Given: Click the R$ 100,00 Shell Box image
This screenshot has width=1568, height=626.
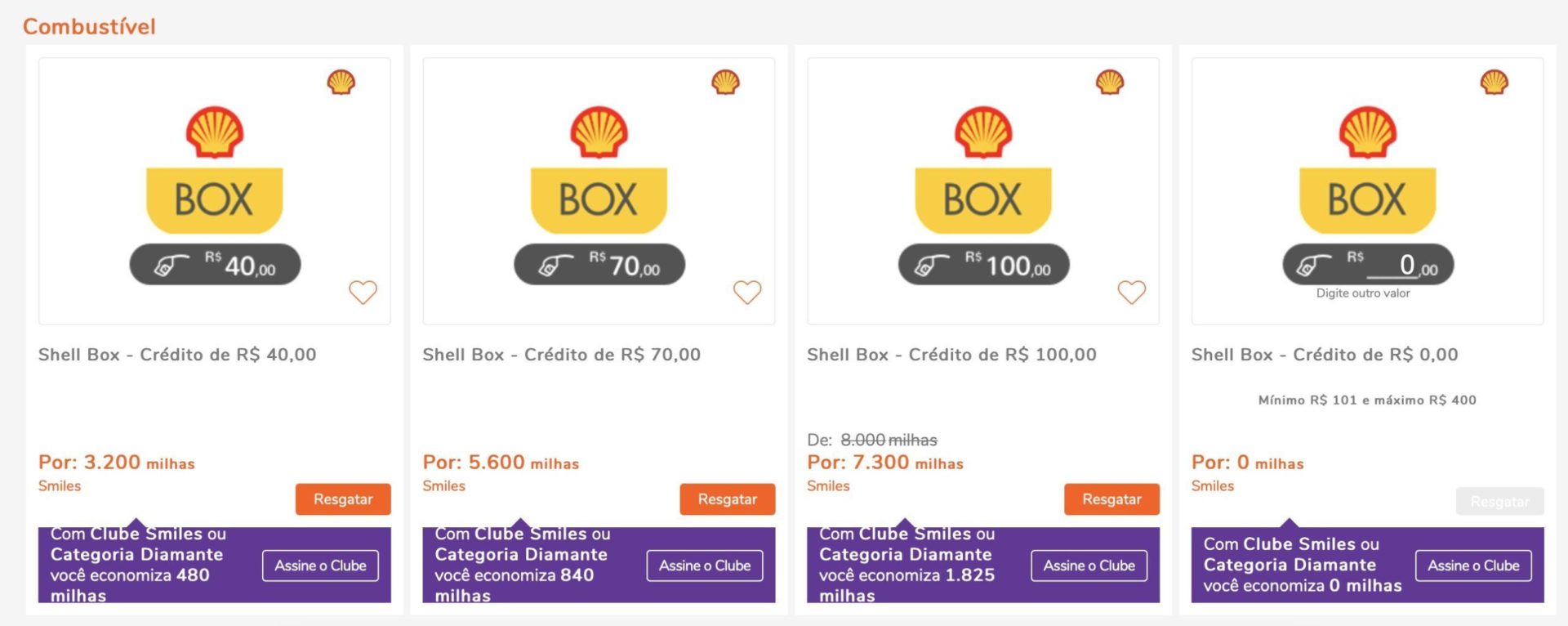Looking at the screenshot, I should tap(983, 192).
